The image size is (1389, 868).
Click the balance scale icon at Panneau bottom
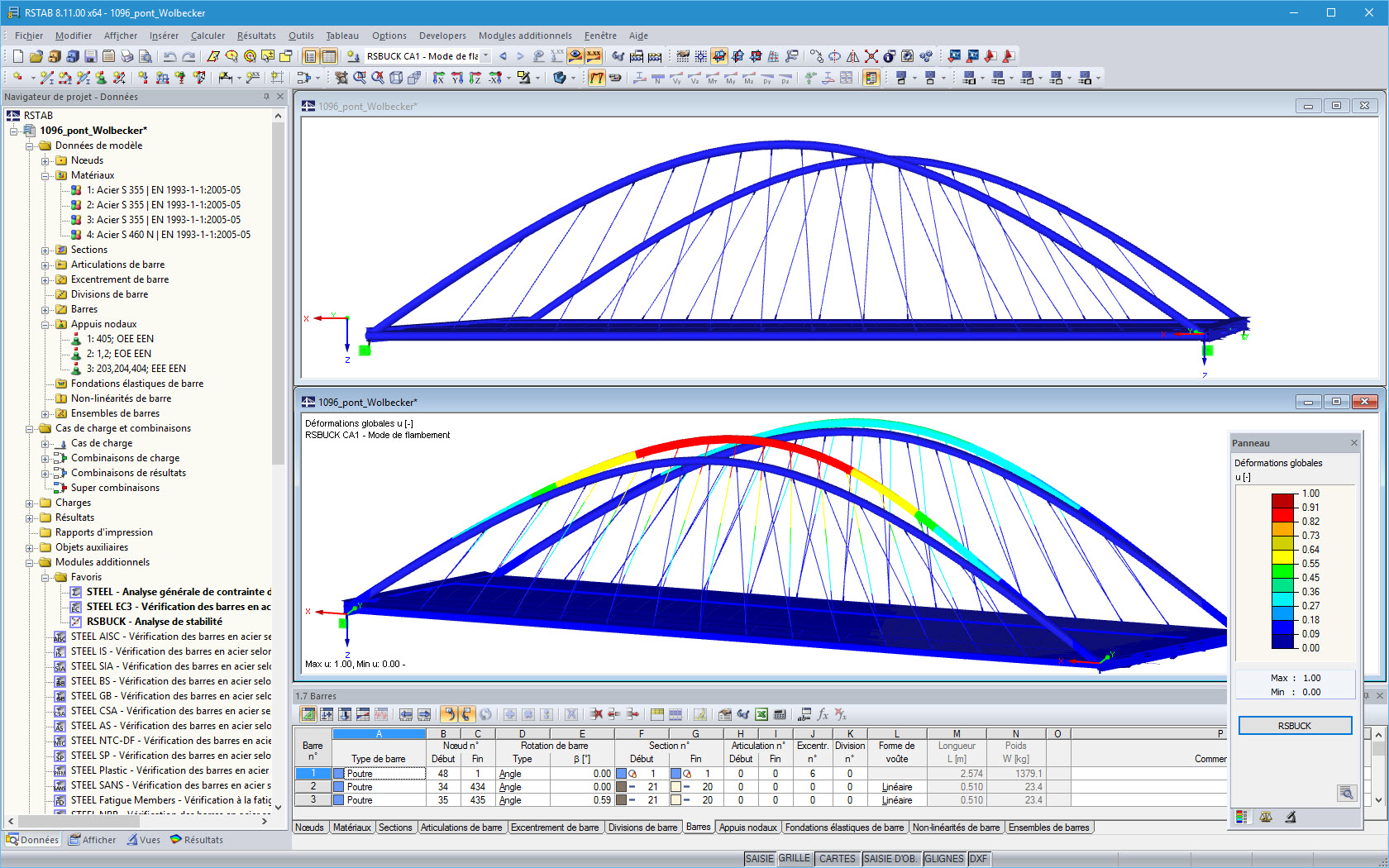(x=1266, y=817)
